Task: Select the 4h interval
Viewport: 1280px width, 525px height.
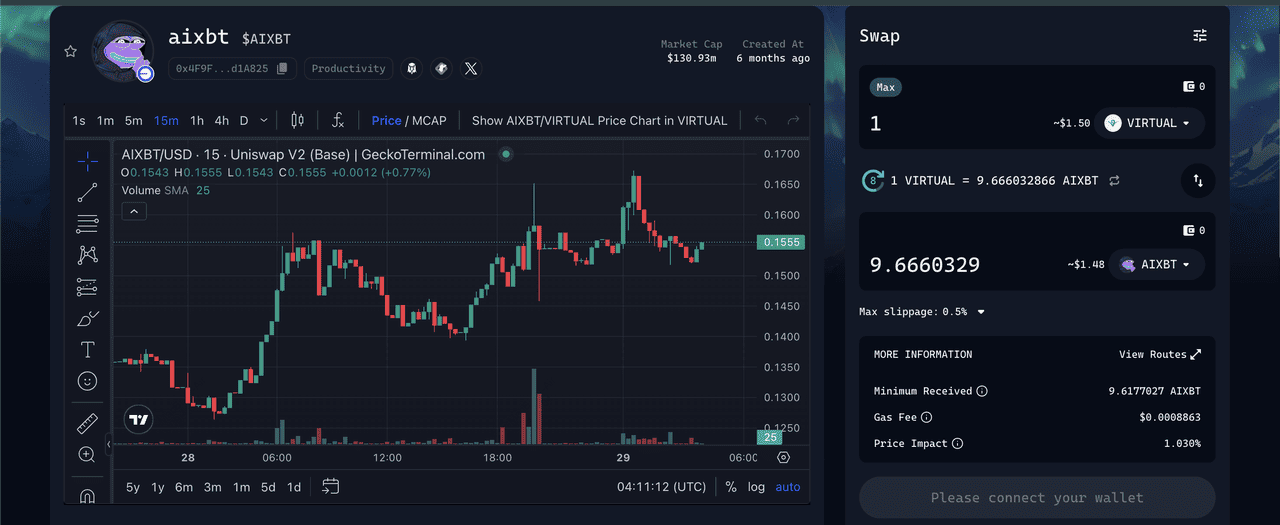Action: (222, 120)
